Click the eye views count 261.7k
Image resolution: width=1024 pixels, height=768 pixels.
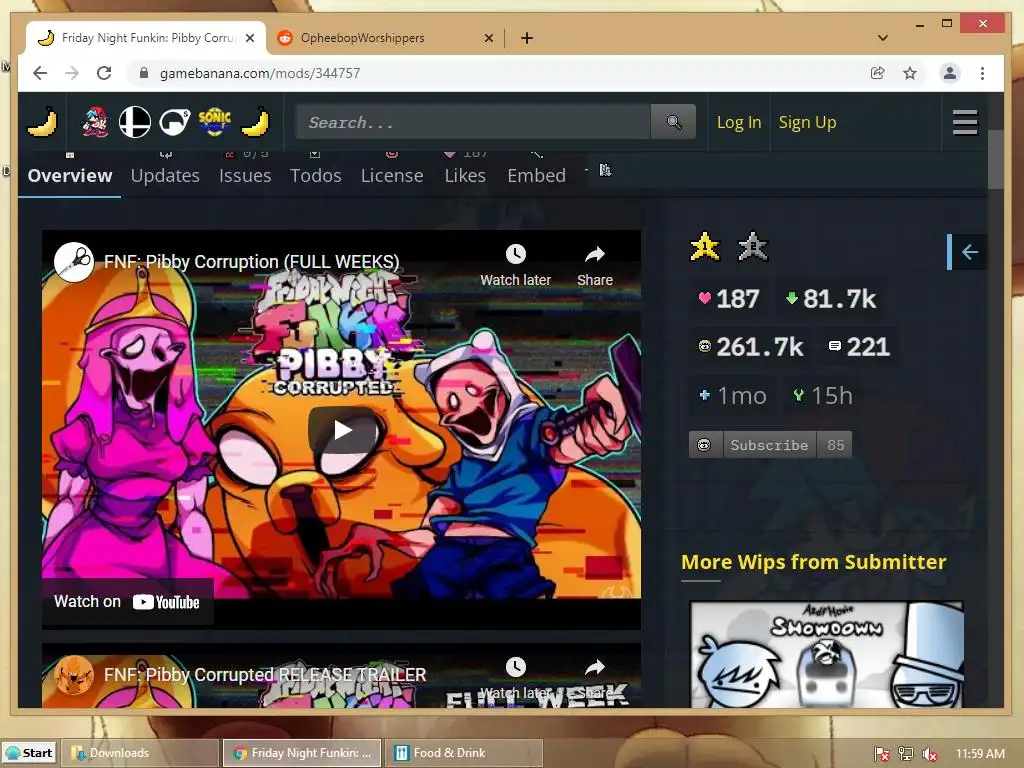750,347
